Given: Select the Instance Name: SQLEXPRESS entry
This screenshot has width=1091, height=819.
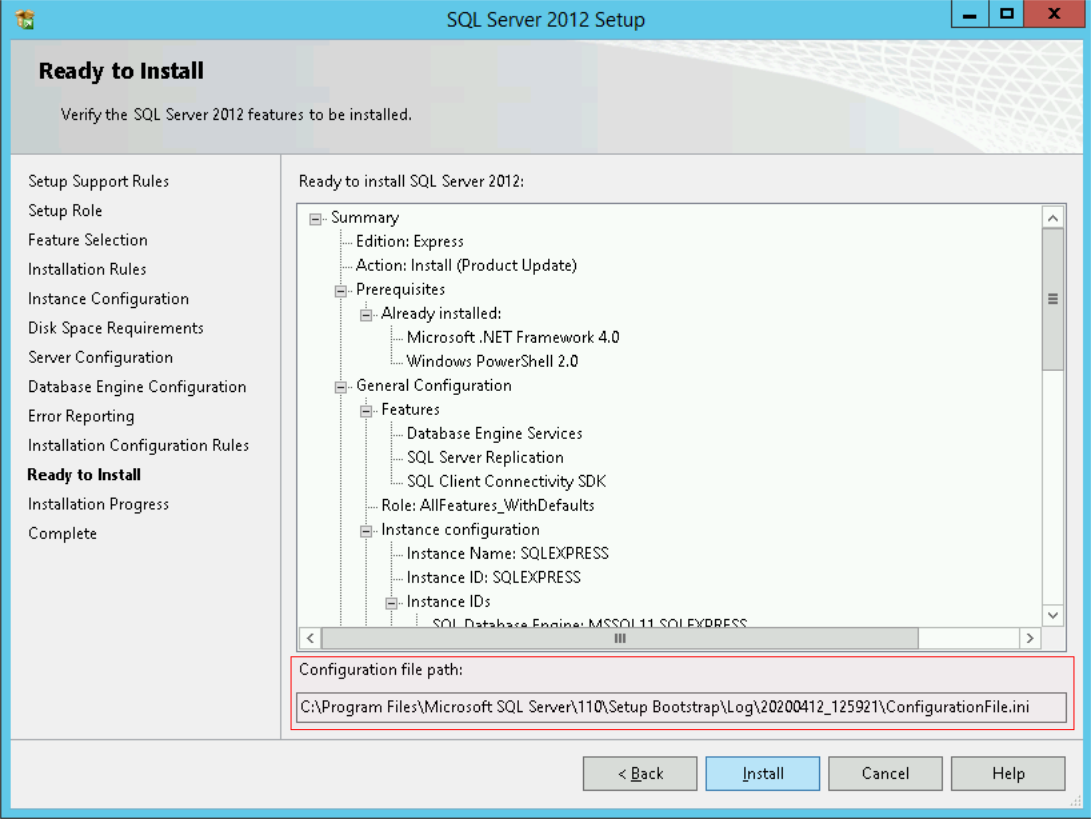Looking at the screenshot, I should pyautogui.click(x=449, y=553).
